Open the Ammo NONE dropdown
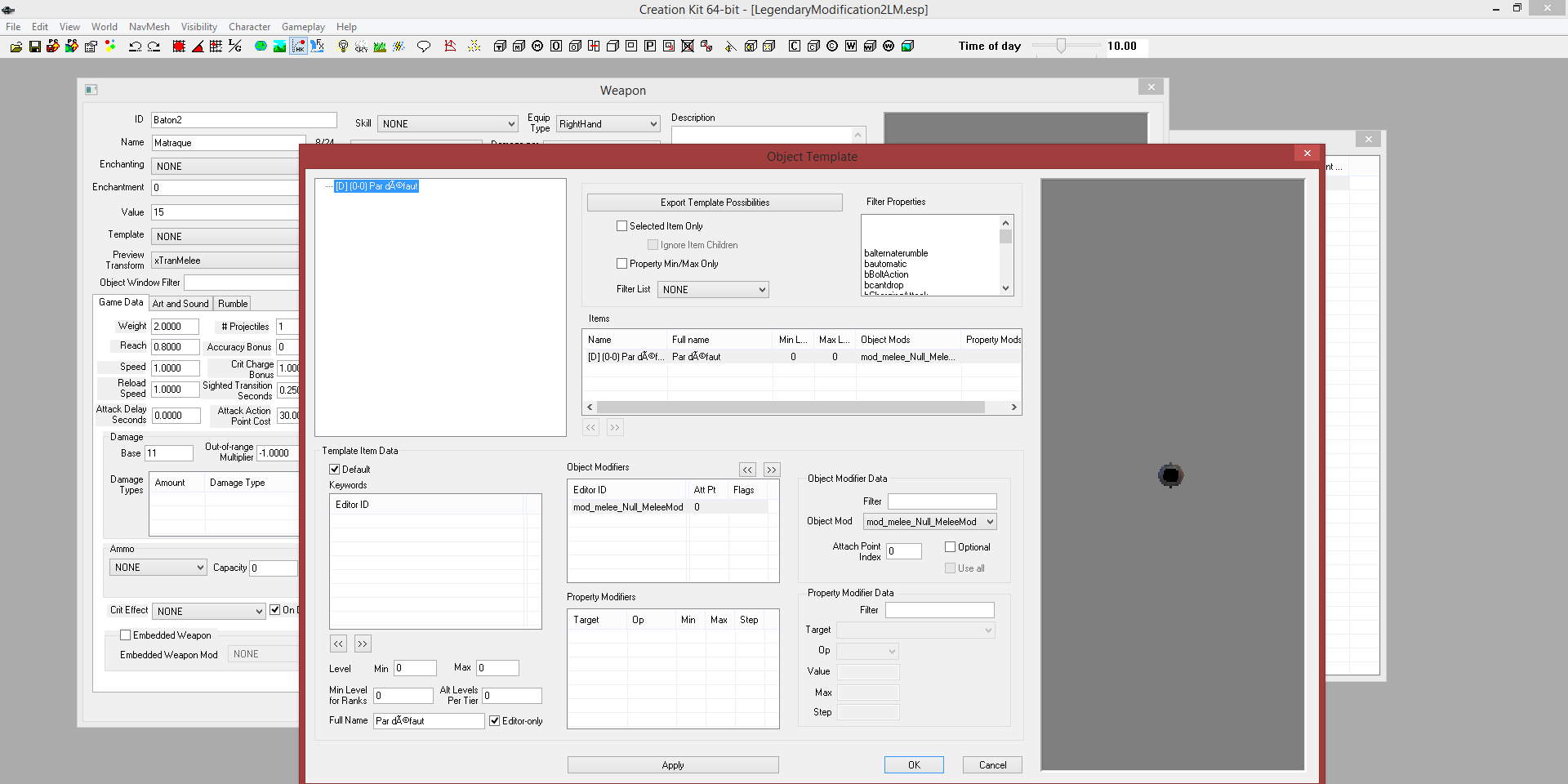The width and height of the screenshot is (1568, 784). coord(158,568)
